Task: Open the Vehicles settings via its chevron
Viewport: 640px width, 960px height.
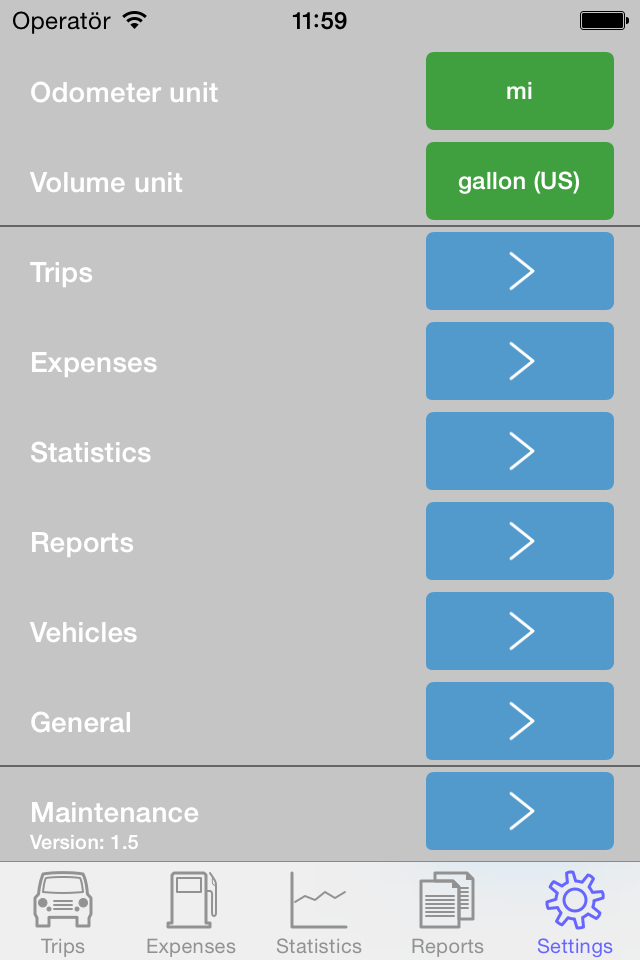Action: [x=519, y=631]
